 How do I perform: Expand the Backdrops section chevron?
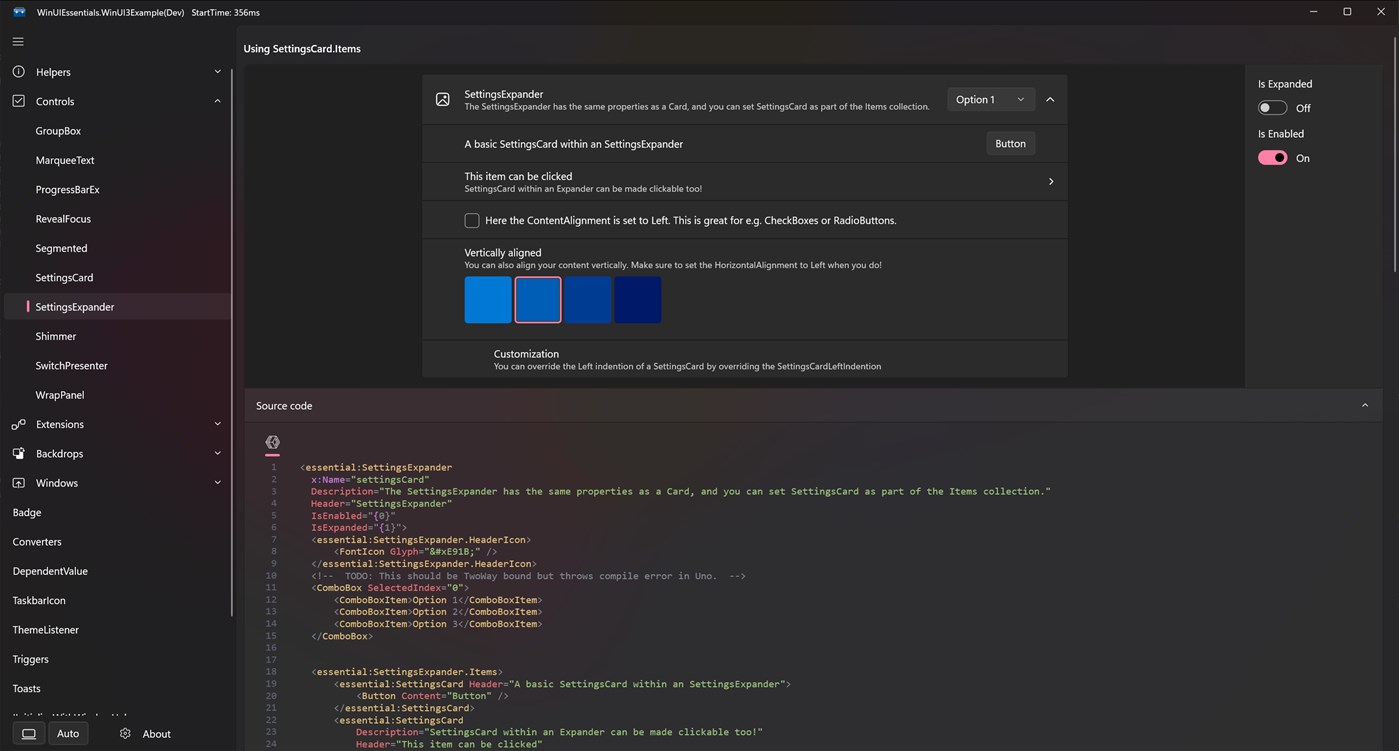(x=217, y=453)
